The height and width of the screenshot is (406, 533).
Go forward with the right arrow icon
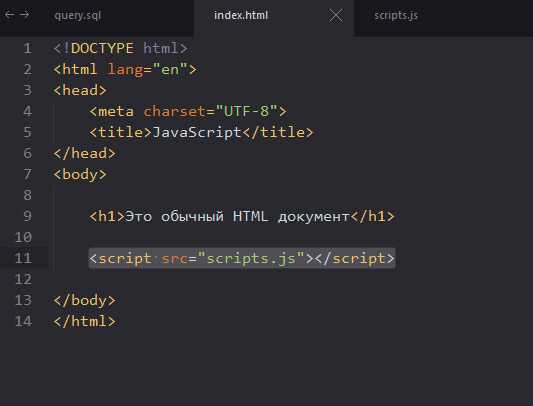(24, 15)
